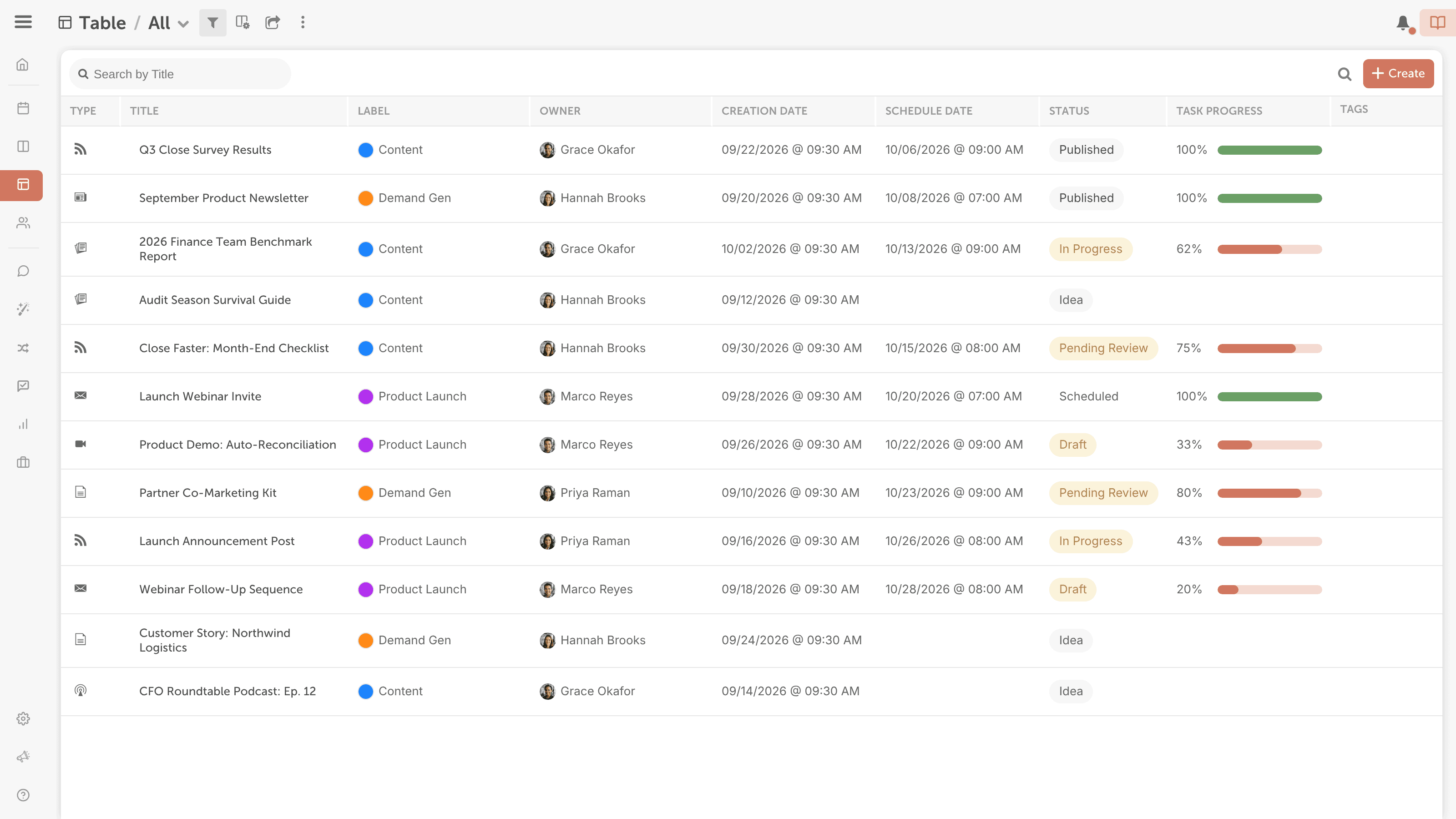Open the chat bubble sidebar icon

[23, 271]
